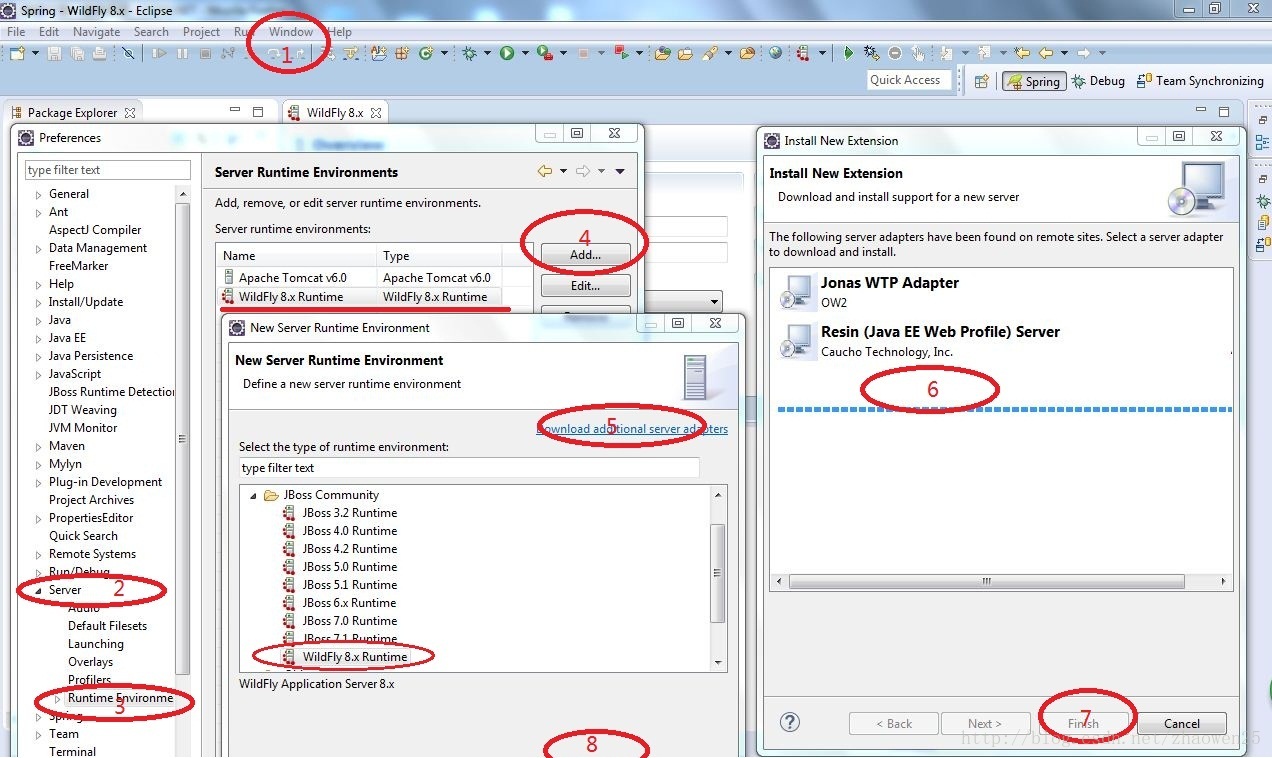Click the Debug bug toolbar icon
This screenshot has width=1272, height=758.
point(468,53)
